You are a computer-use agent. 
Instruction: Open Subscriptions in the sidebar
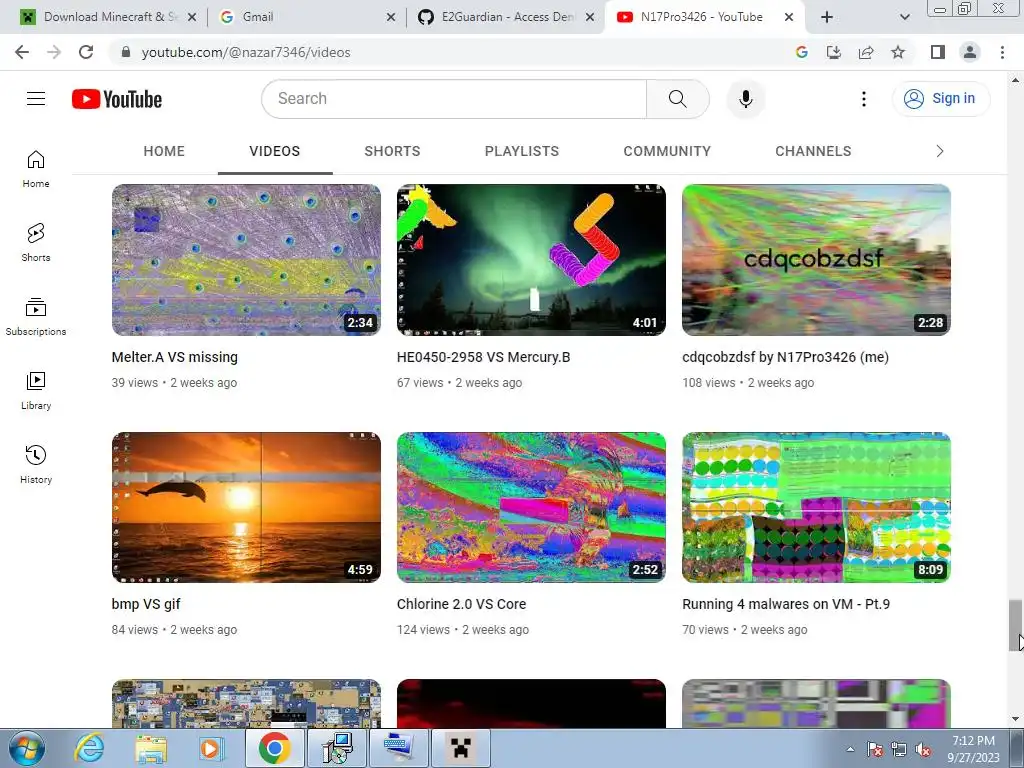click(36, 317)
